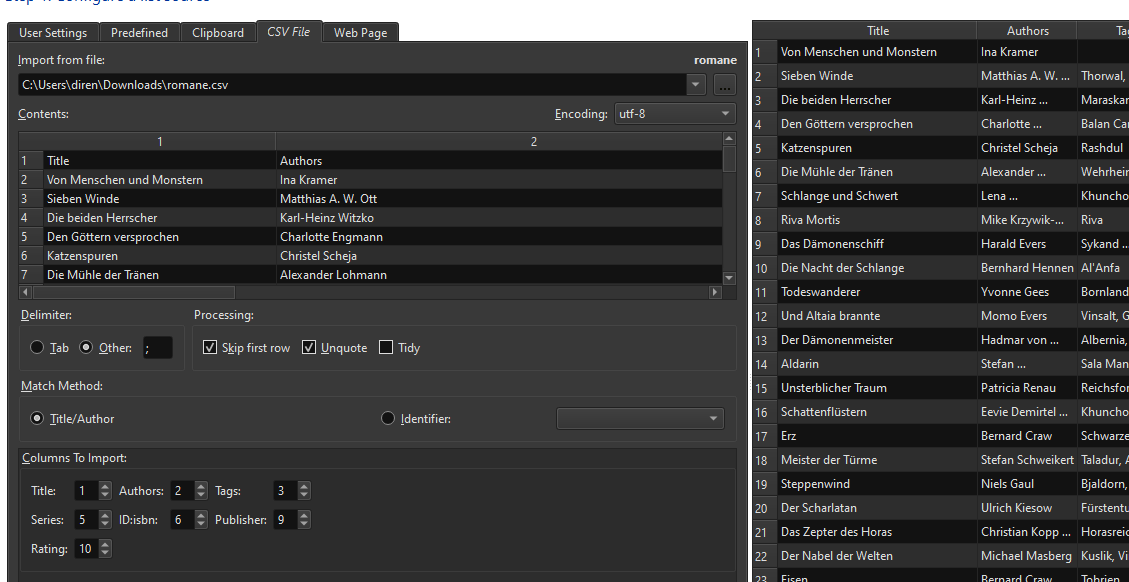Switch to the User Settings tab
This screenshot has width=1129, height=582.
pos(53,32)
